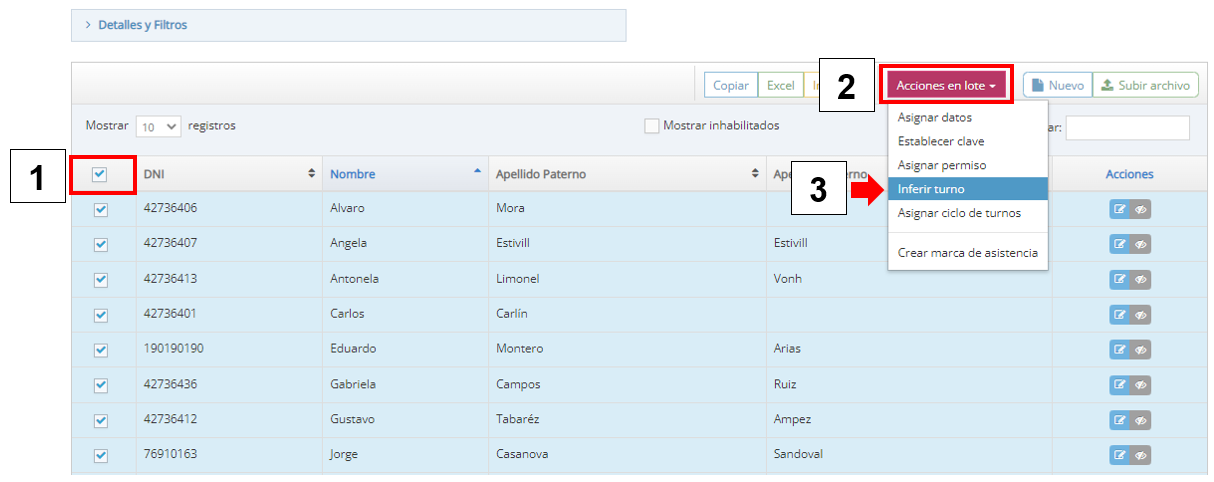The image size is (1214, 482).
Task: Choose Asignar ciclo de turnos option
Action: coord(958,213)
